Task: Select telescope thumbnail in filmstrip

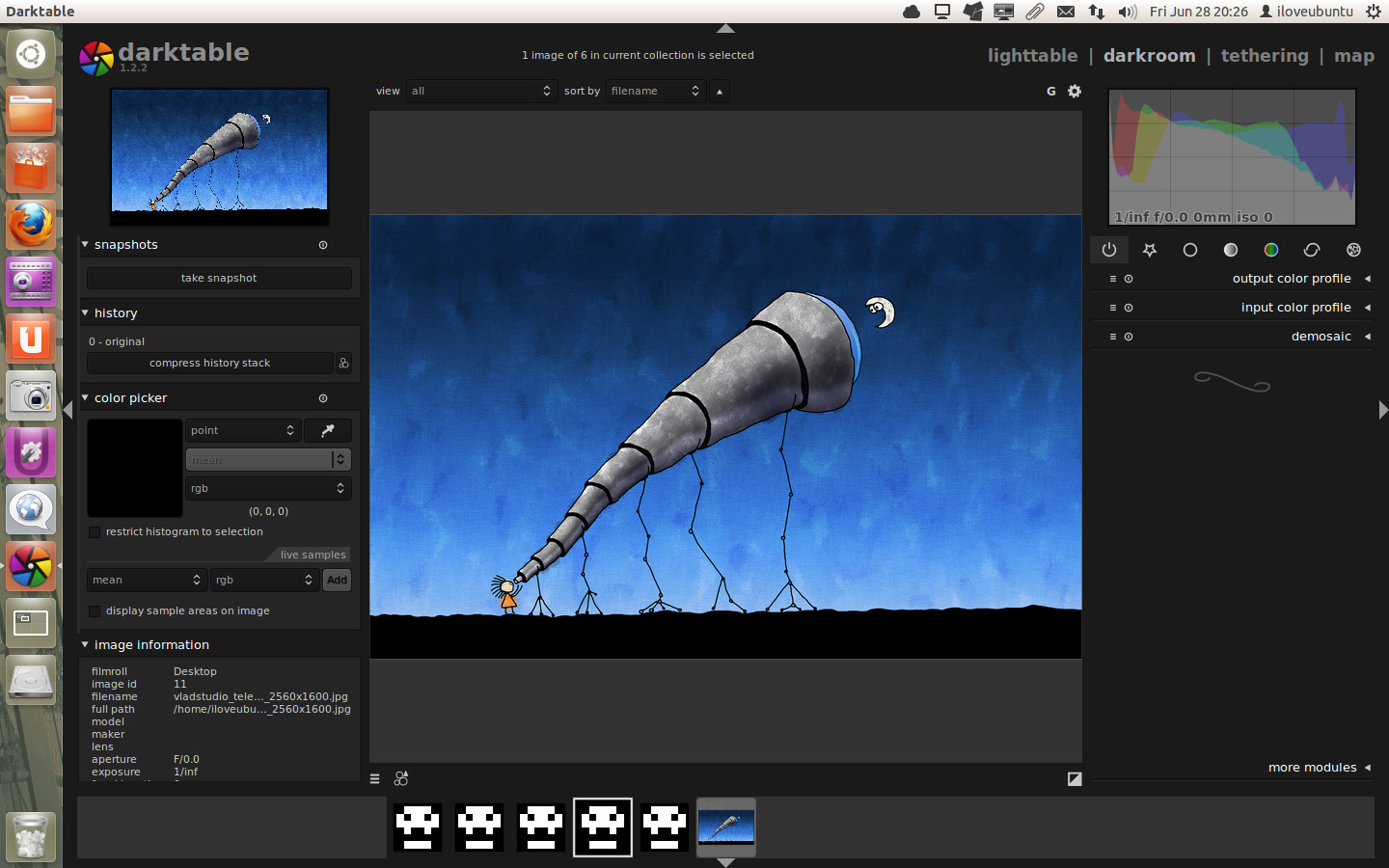Action: pos(725,827)
